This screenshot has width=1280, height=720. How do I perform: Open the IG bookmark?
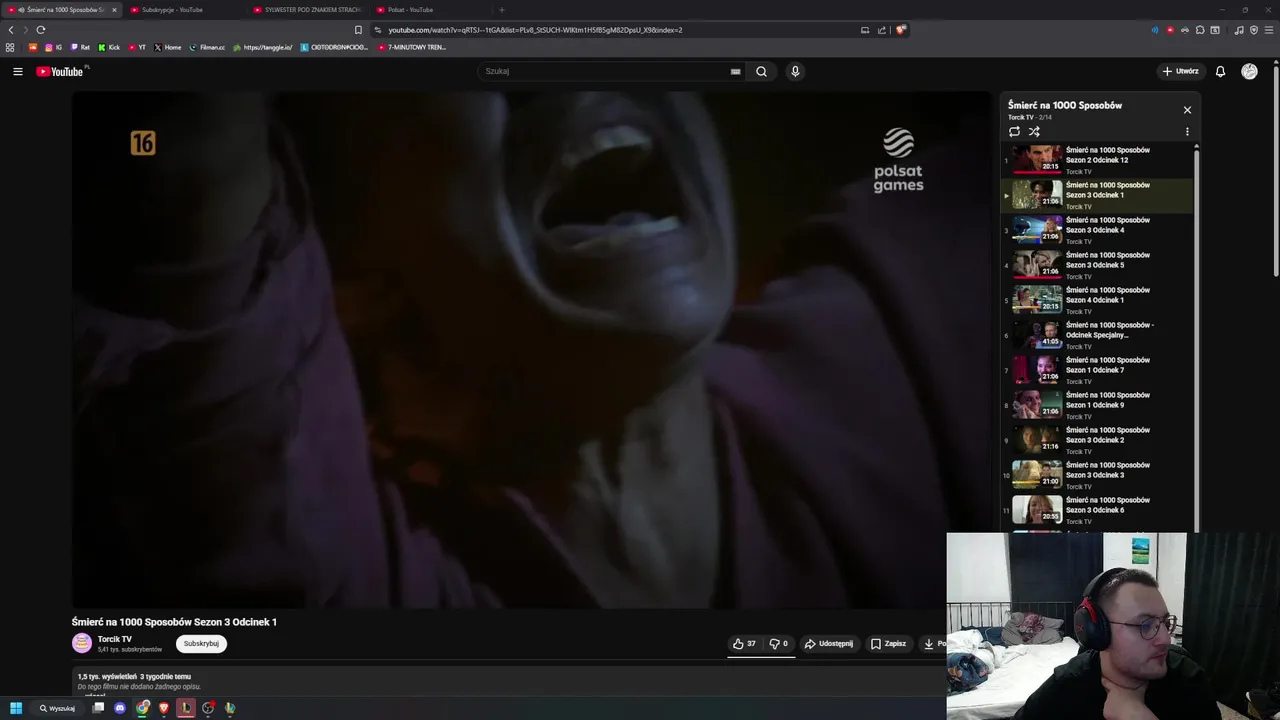[53, 47]
